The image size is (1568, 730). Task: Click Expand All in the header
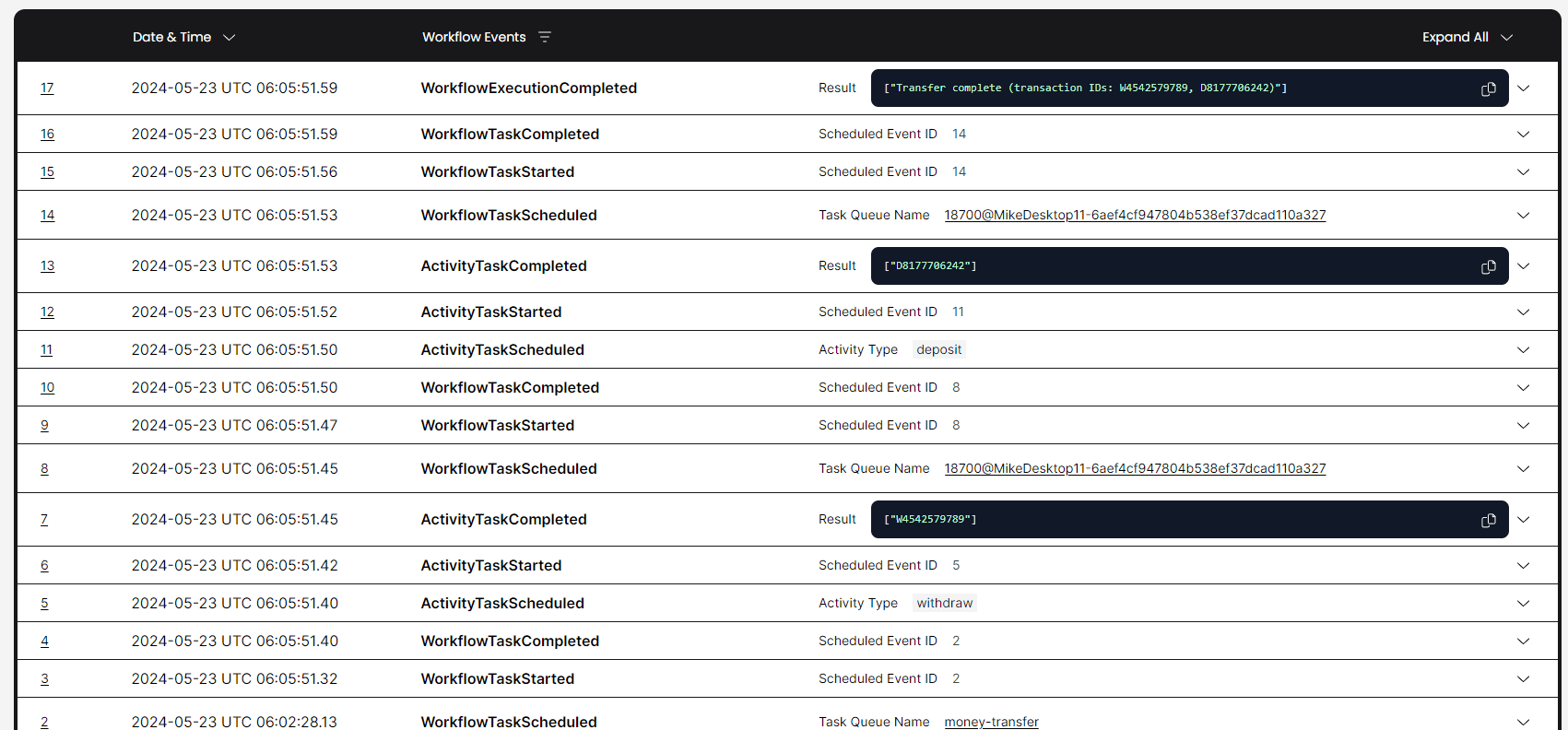click(1467, 37)
